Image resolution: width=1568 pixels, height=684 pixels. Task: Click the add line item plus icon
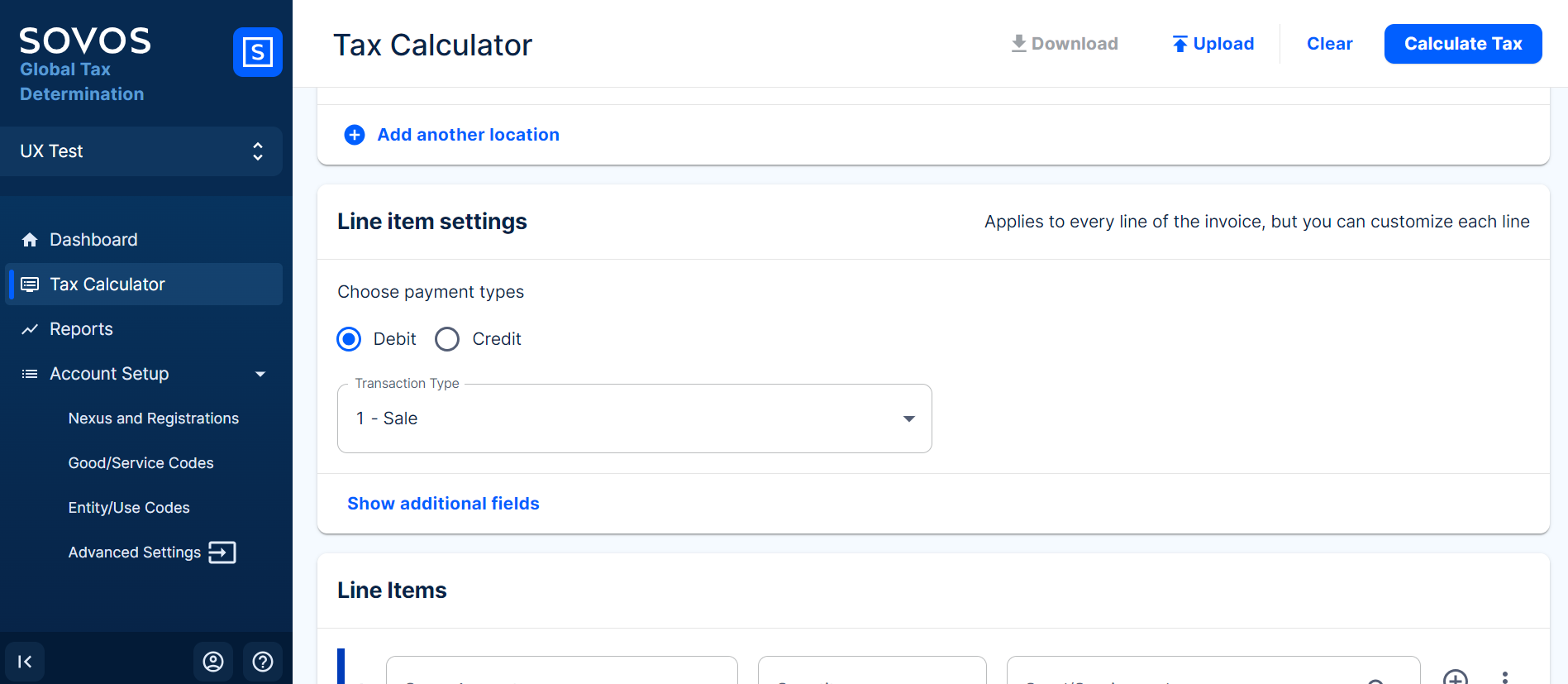(x=1455, y=677)
